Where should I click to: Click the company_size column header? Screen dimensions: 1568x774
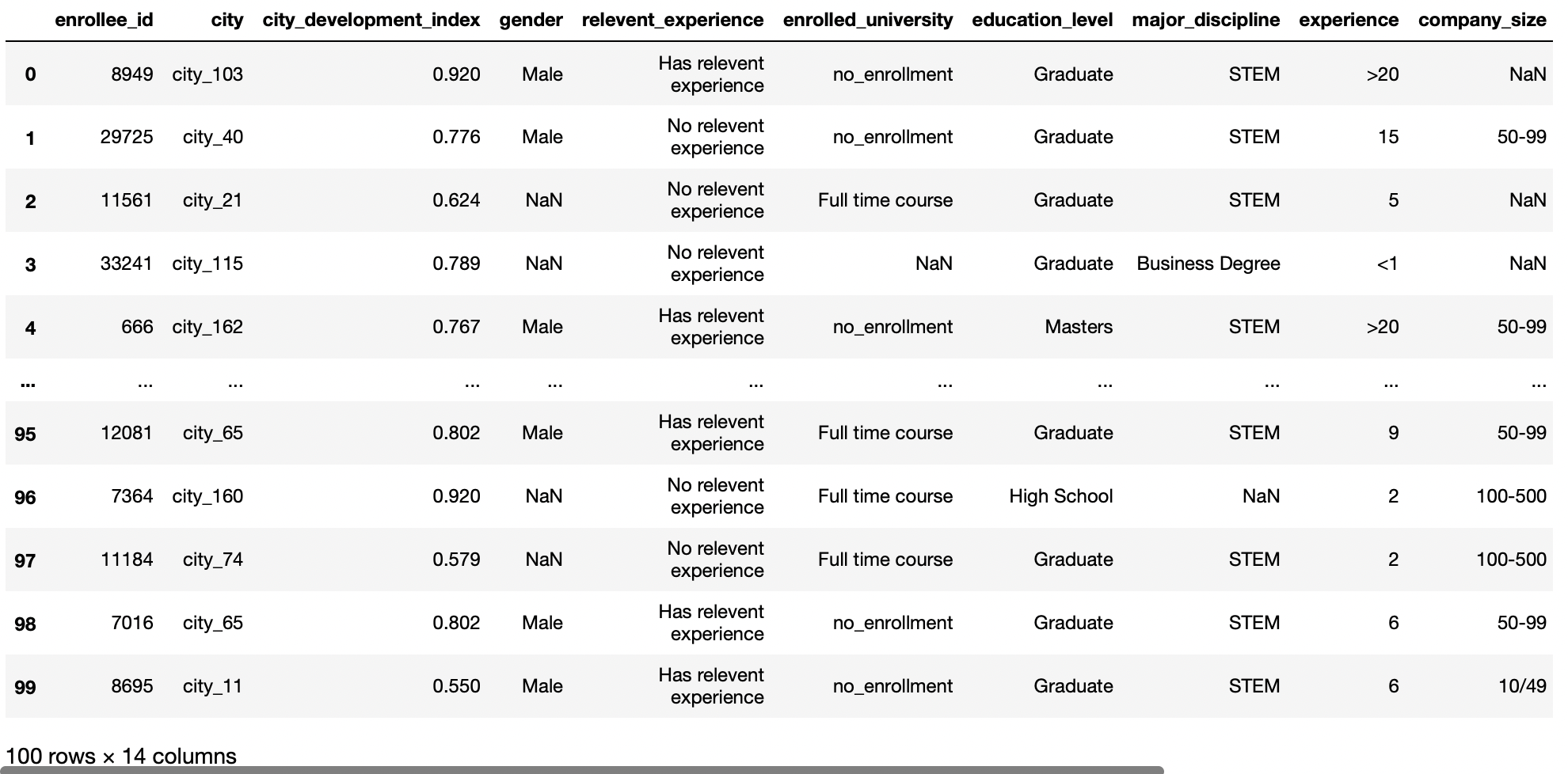(x=1482, y=20)
